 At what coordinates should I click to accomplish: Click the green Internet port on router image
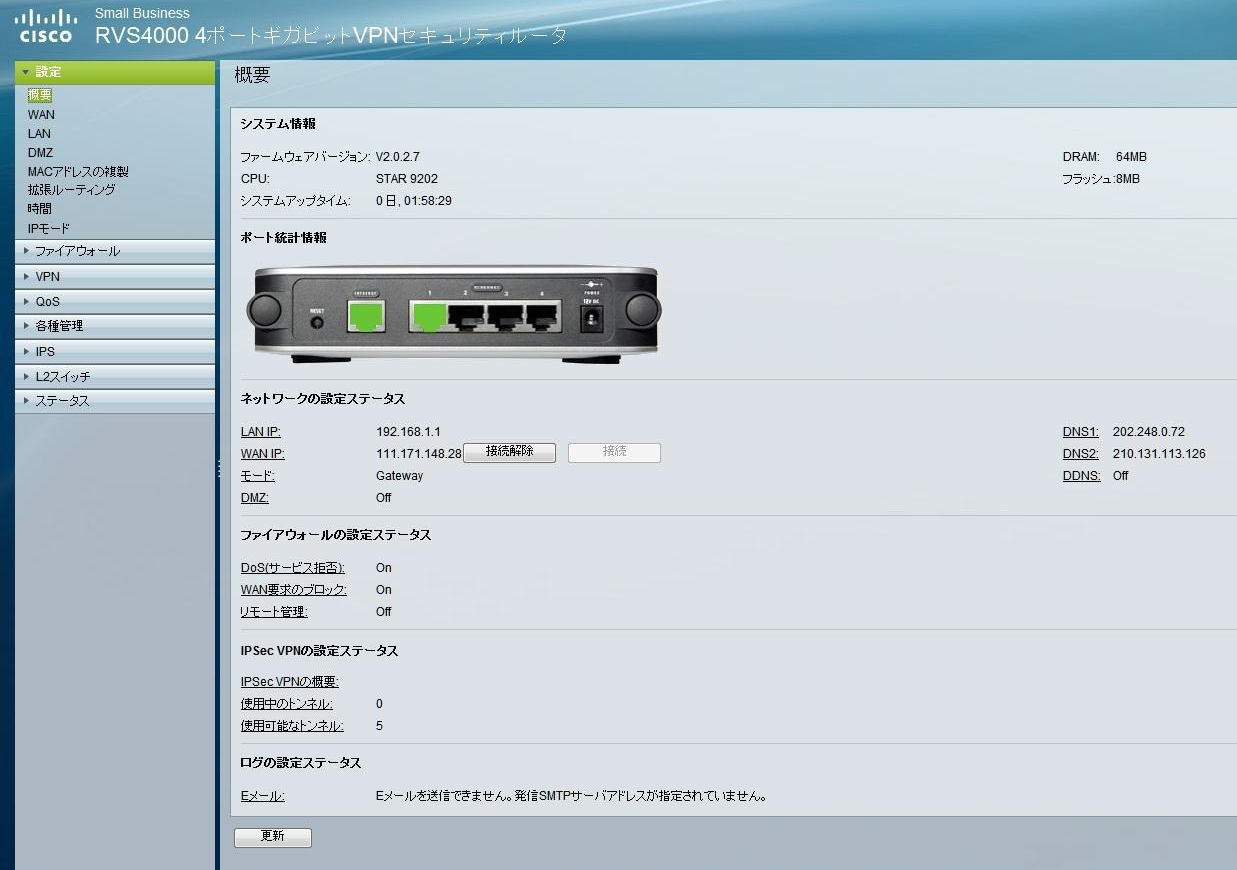365,316
